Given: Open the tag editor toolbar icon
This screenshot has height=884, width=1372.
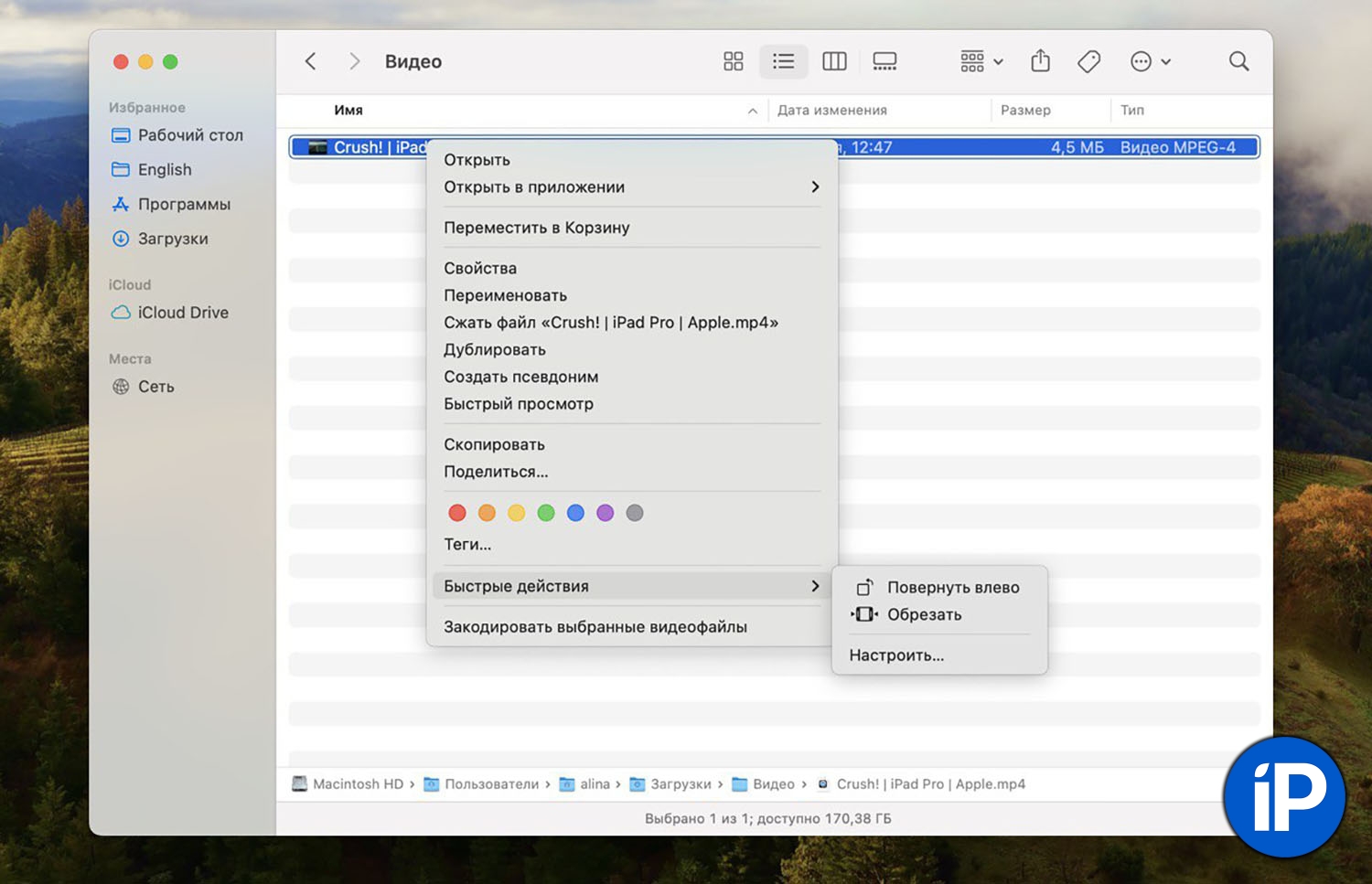Looking at the screenshot, I should click(1088, 61).
